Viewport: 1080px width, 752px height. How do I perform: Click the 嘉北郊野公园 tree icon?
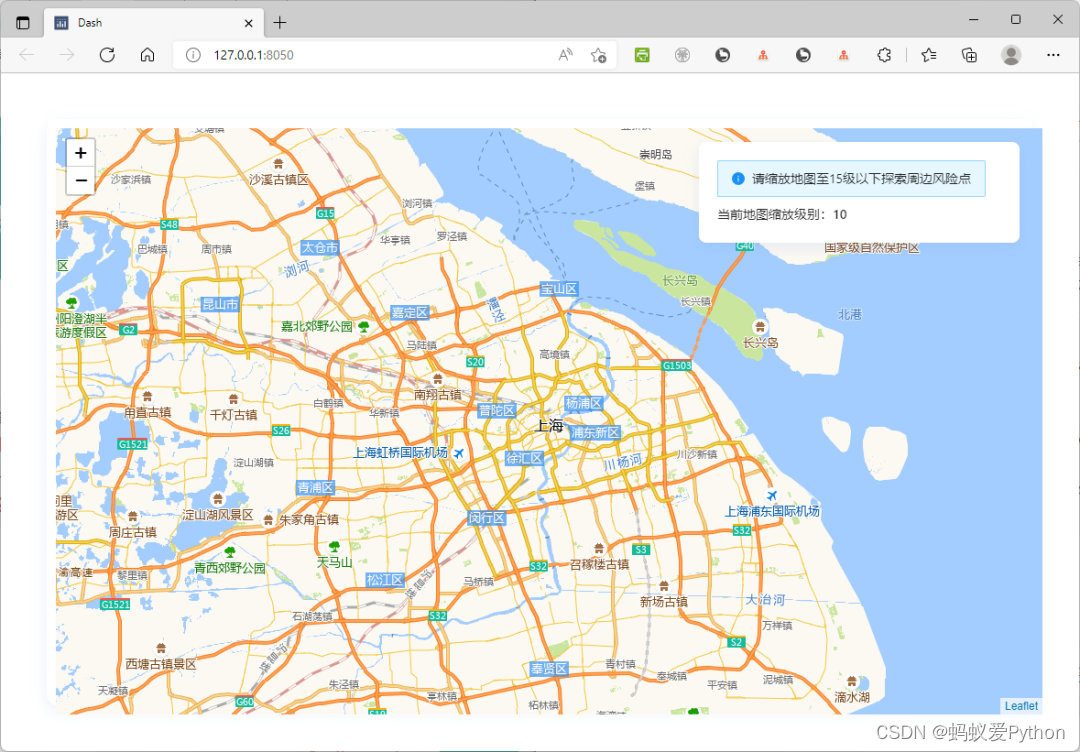(x=364, y=325)
